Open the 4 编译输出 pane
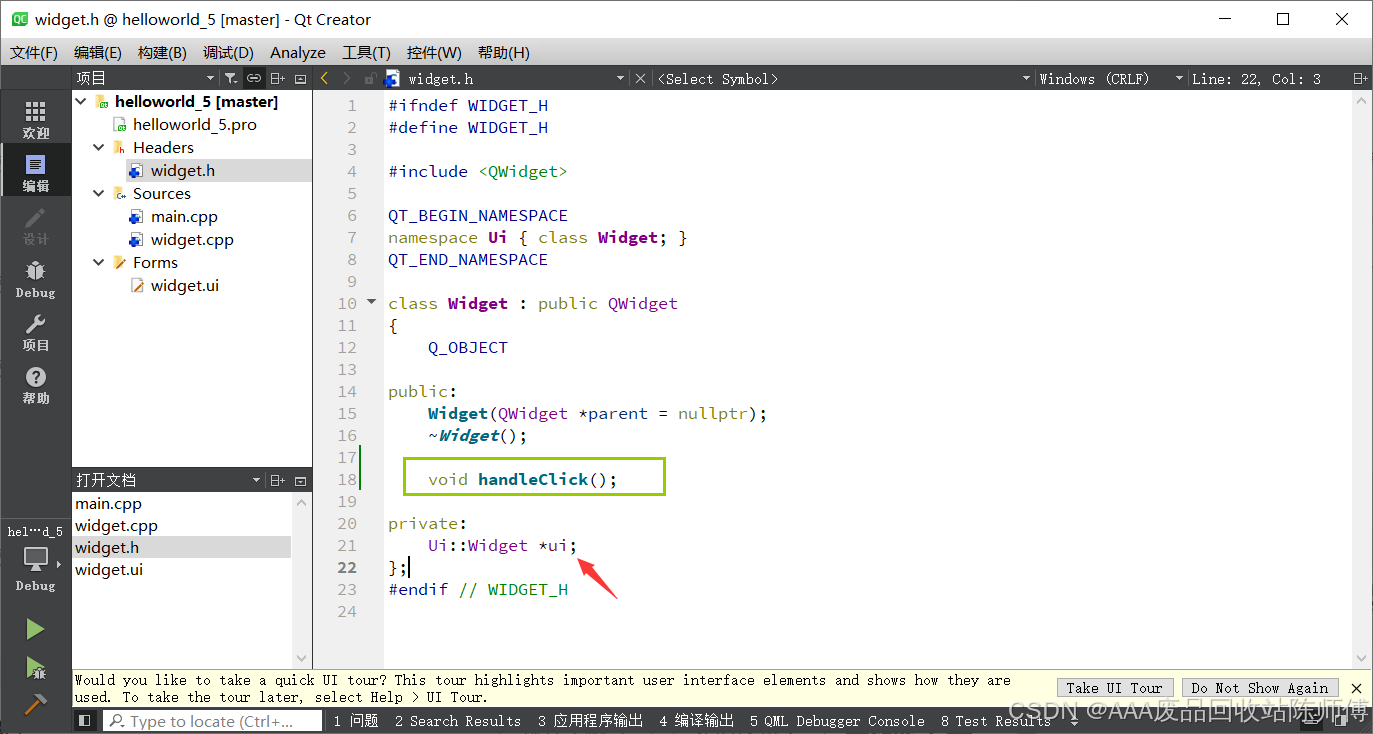The image size is (1373, 734). coord(697,720)
